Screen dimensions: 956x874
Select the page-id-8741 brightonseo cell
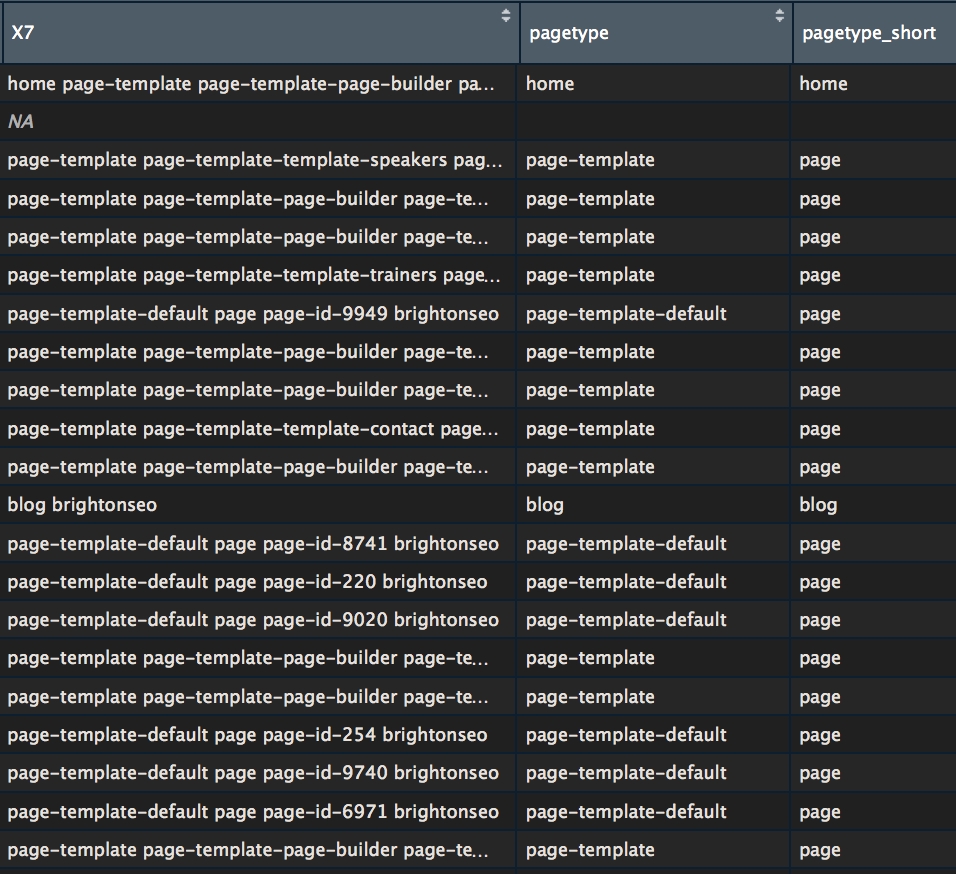click(x=253, y=544)
